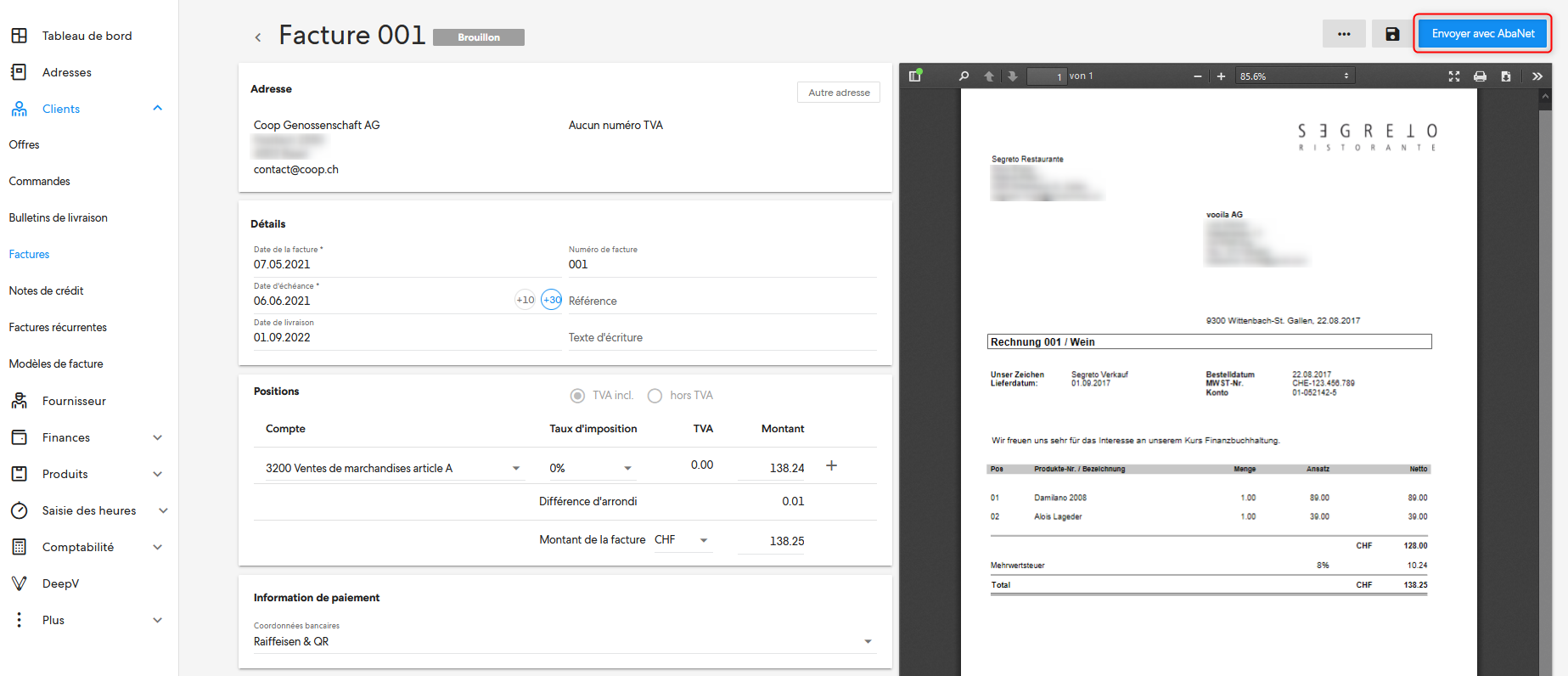This screenshot has height=676, width=1568.
Task: Print the PDF document
Action: tap(1480, 76)
